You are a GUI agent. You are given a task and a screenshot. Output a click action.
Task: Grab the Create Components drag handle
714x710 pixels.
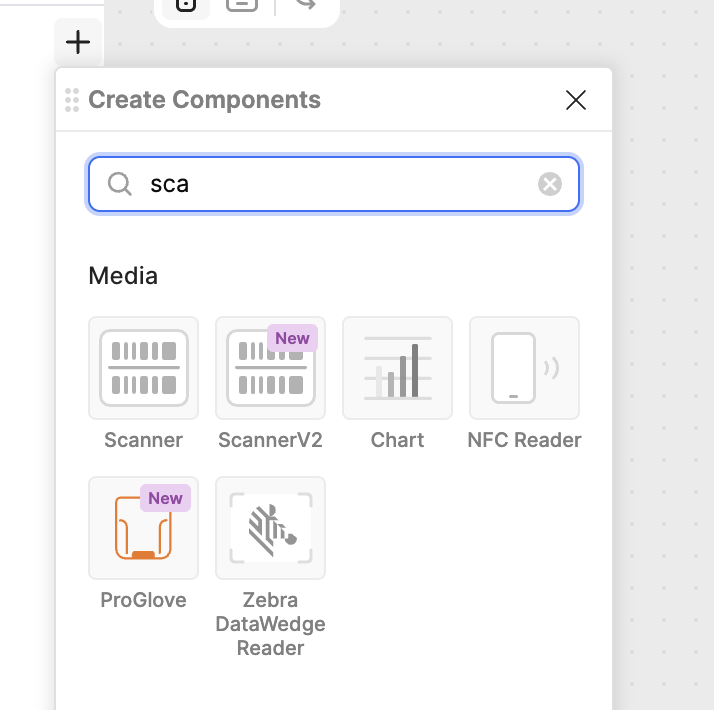(72, 100)
